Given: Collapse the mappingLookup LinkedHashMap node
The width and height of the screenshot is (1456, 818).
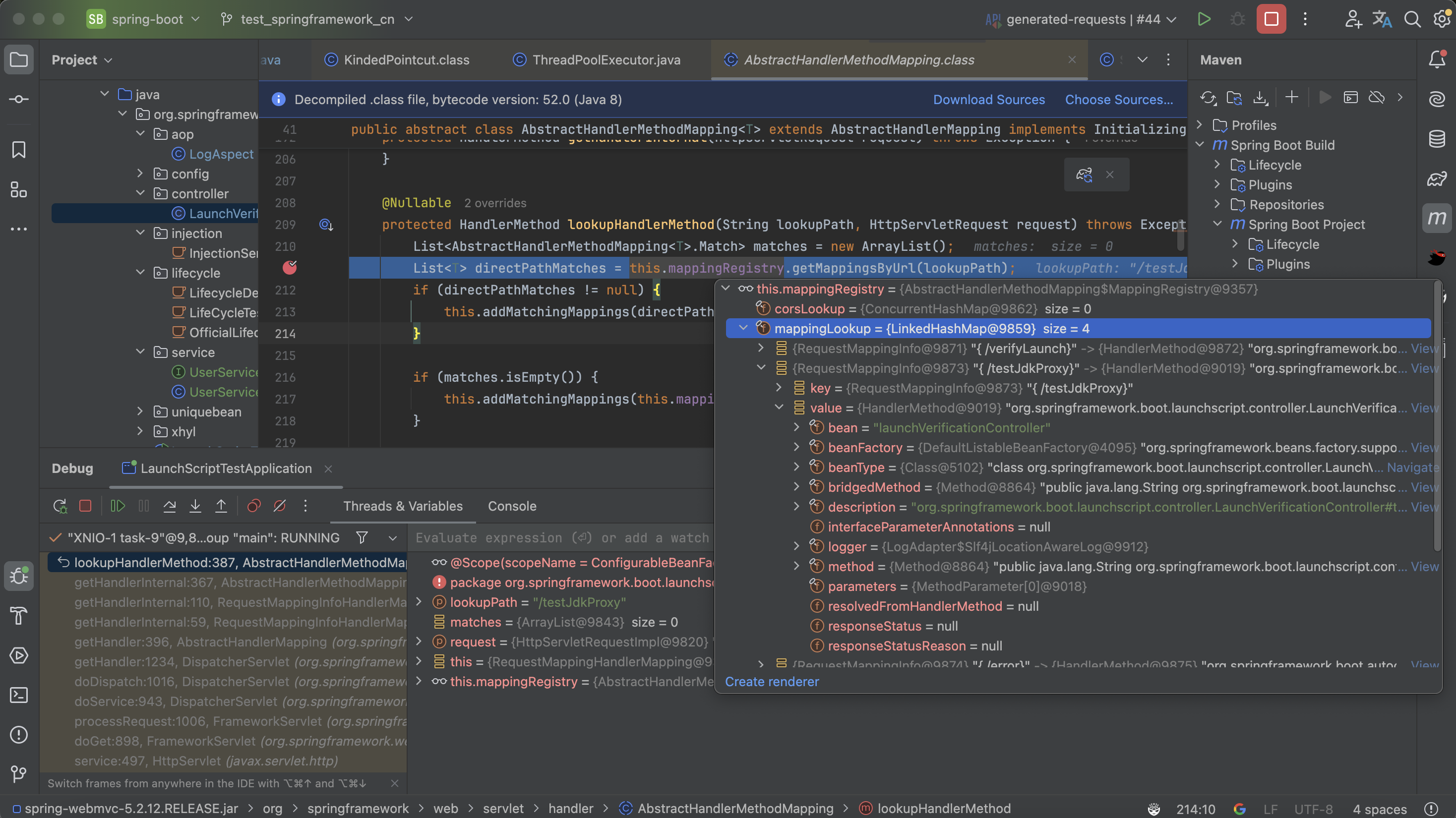Looking at the screenshot, I should pos(743,328).
